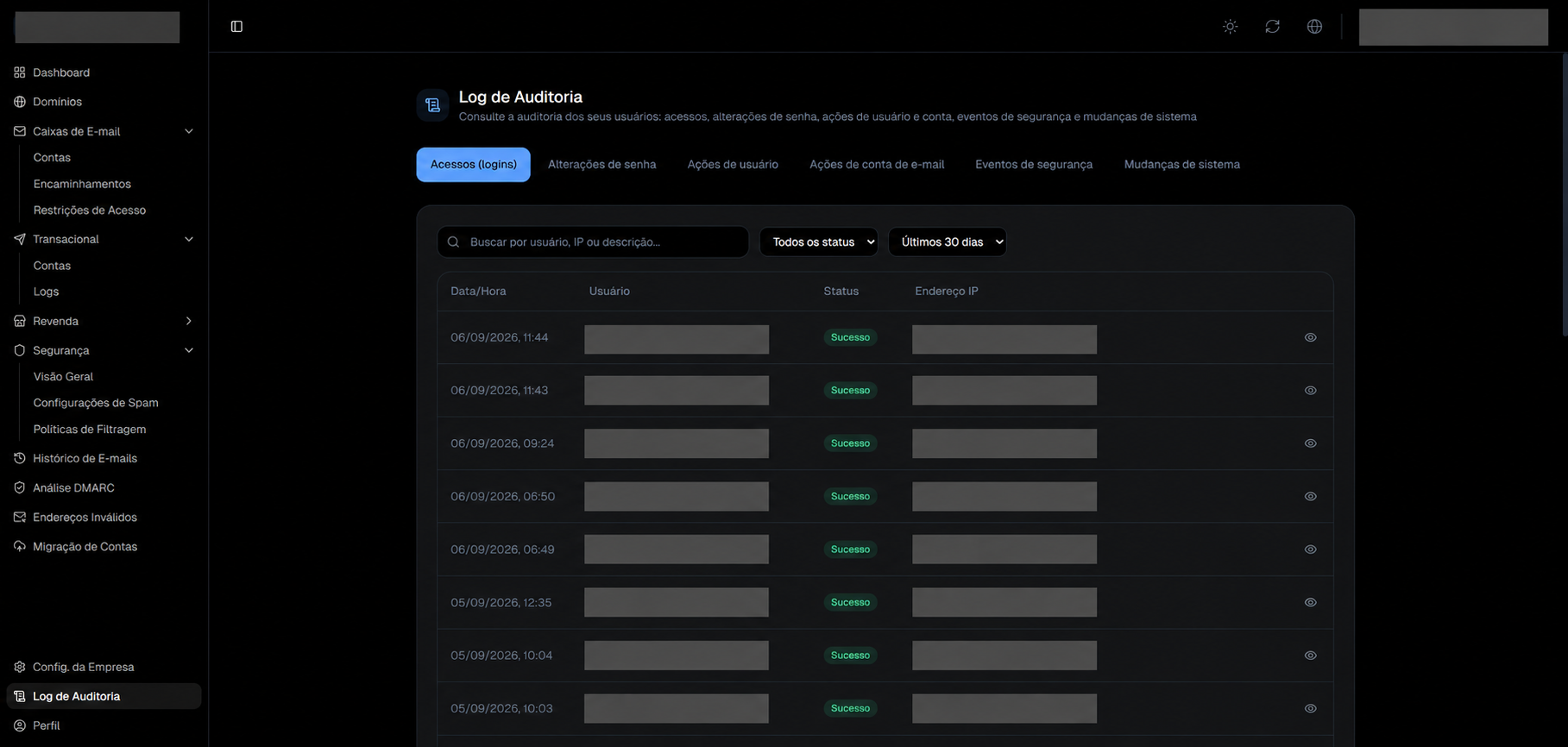
Task: View details of 06/09/2026, 11:44 login
Action: (x=1310, y=337)
